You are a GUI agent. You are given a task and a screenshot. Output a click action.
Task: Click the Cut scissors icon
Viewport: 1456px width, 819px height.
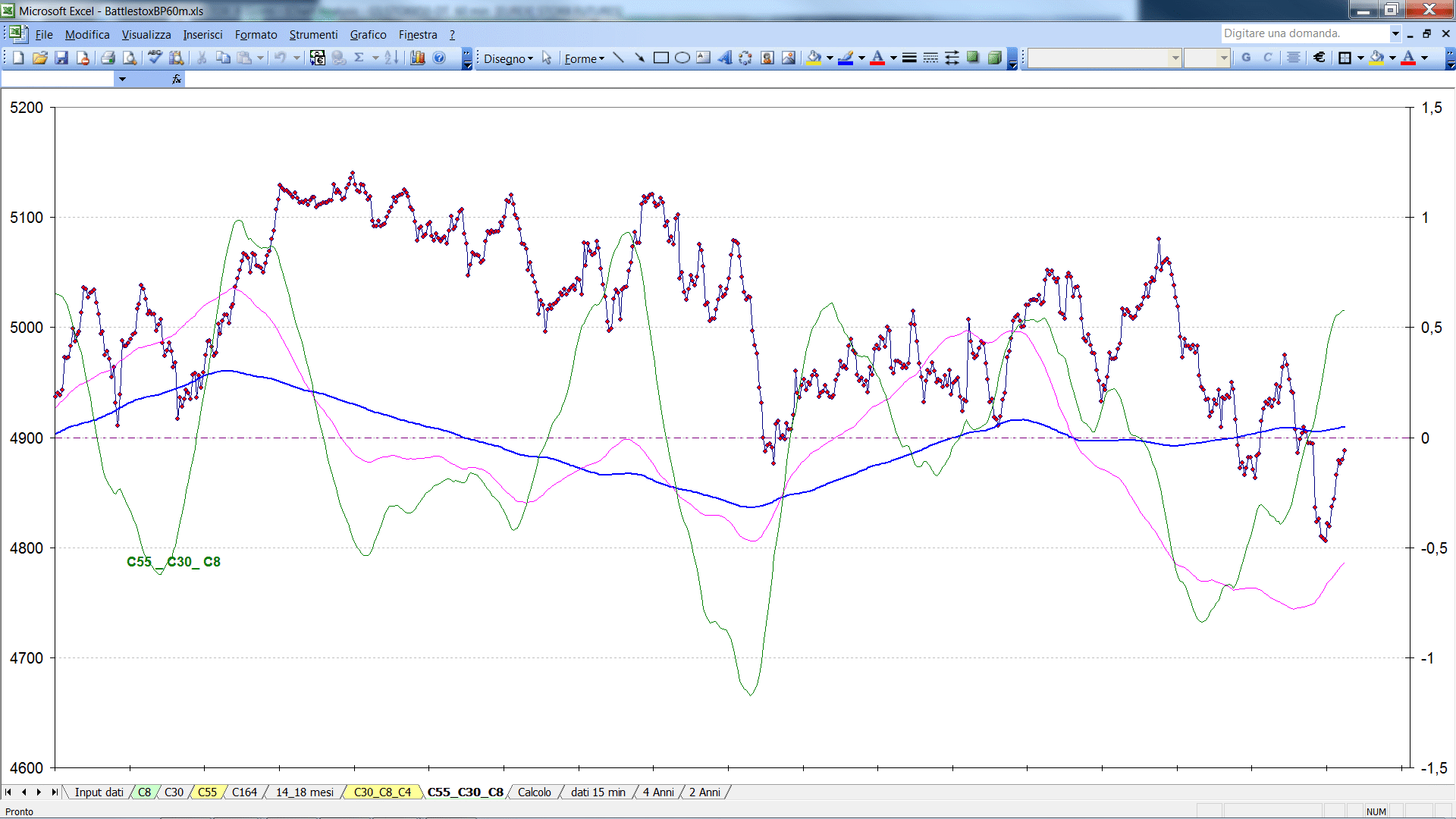tap(202, 58)
